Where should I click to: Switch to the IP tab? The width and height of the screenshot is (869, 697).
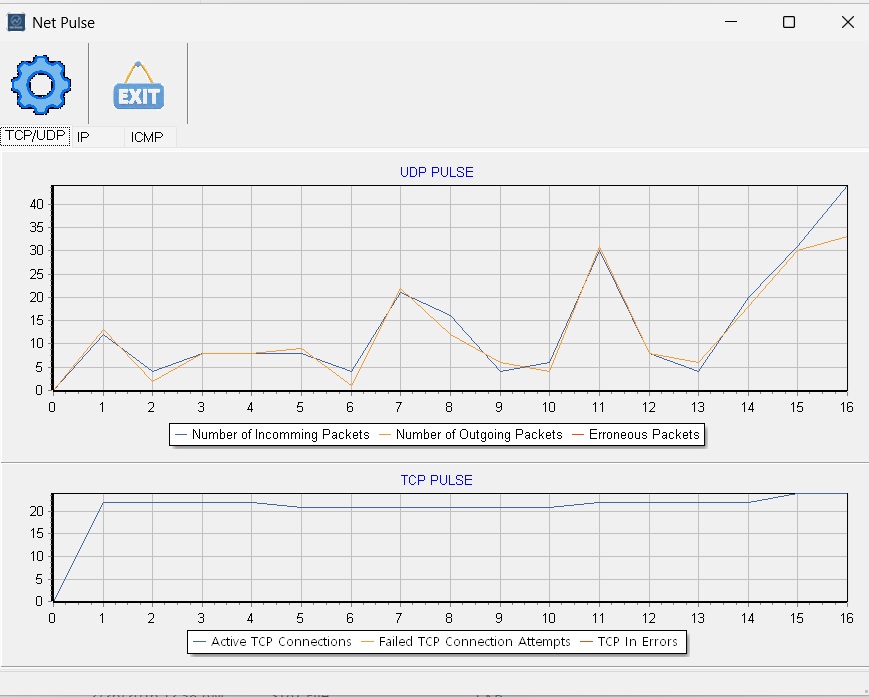tap(85, 136)
